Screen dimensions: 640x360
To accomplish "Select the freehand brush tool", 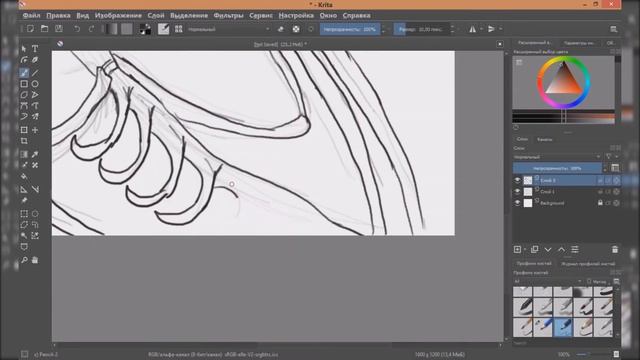I will [24, 73].
